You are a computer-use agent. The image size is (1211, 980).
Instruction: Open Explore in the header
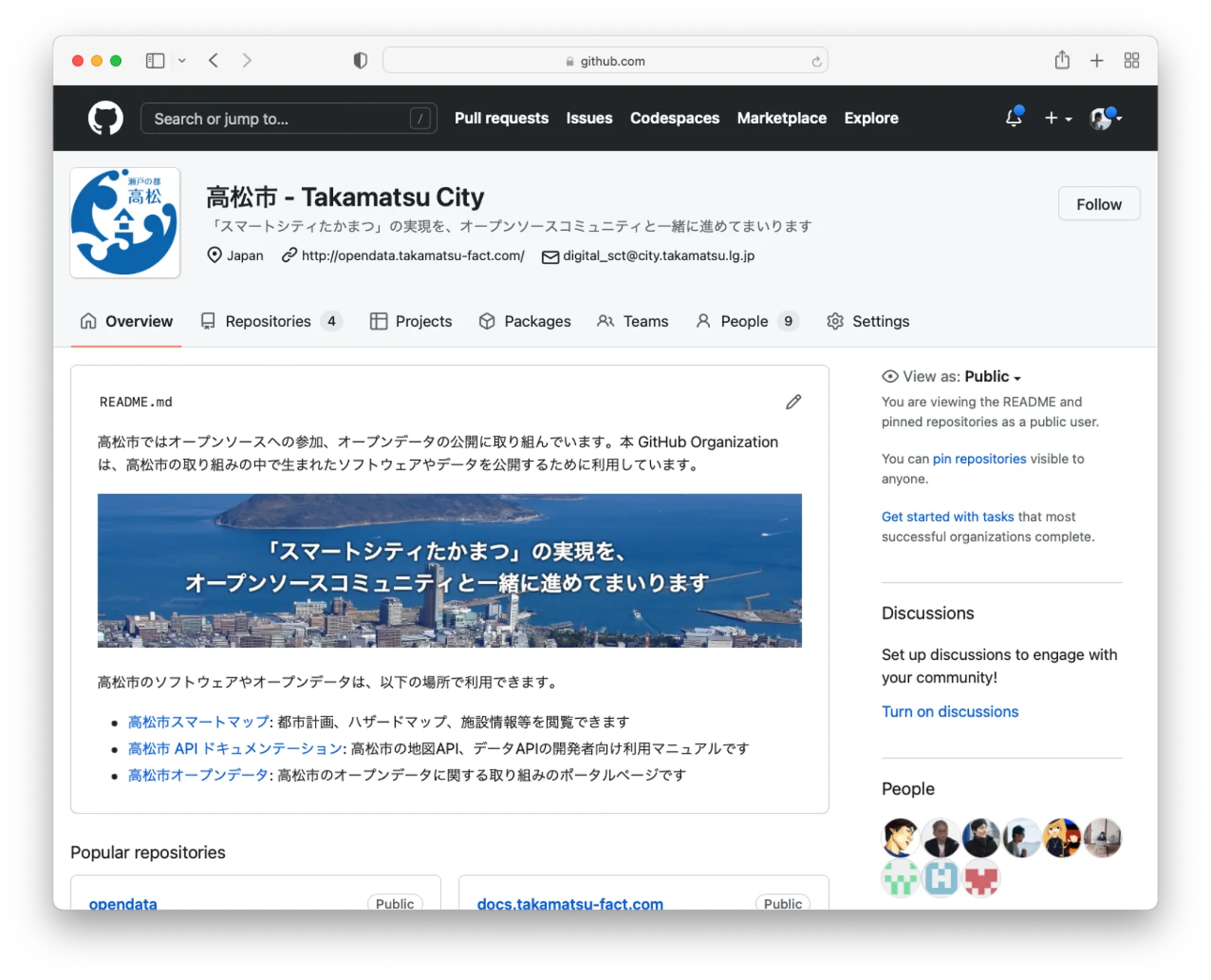point(871,118)
